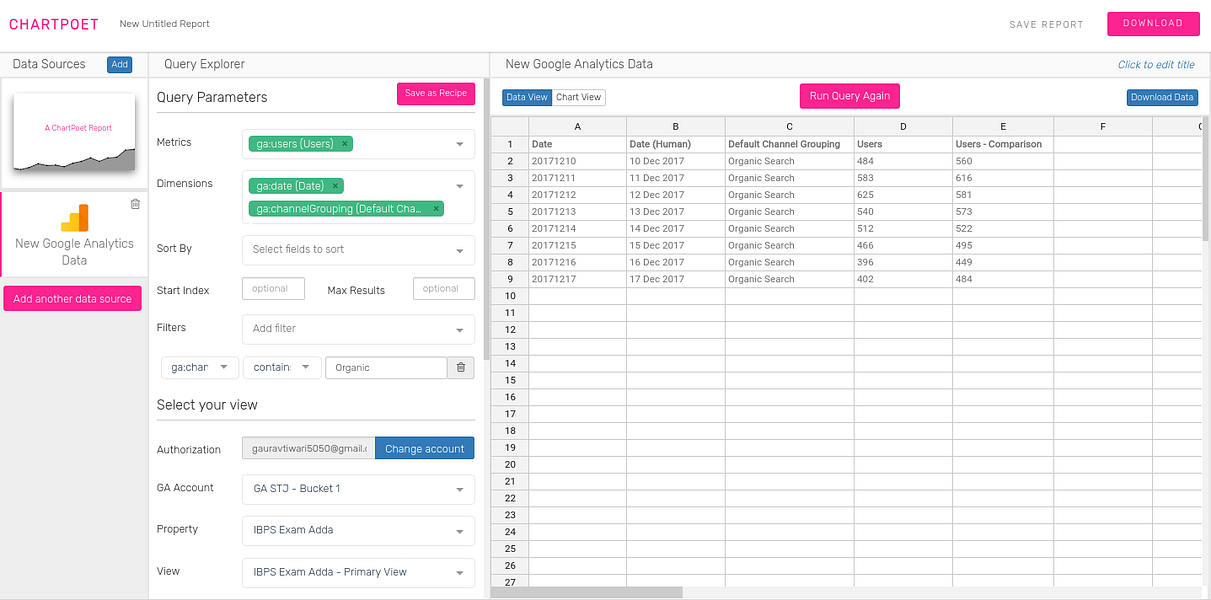Click the 'Users - Comparison' header cell
The width and height of the screenshot is (1211, 600).
(x=1003, y=144)
